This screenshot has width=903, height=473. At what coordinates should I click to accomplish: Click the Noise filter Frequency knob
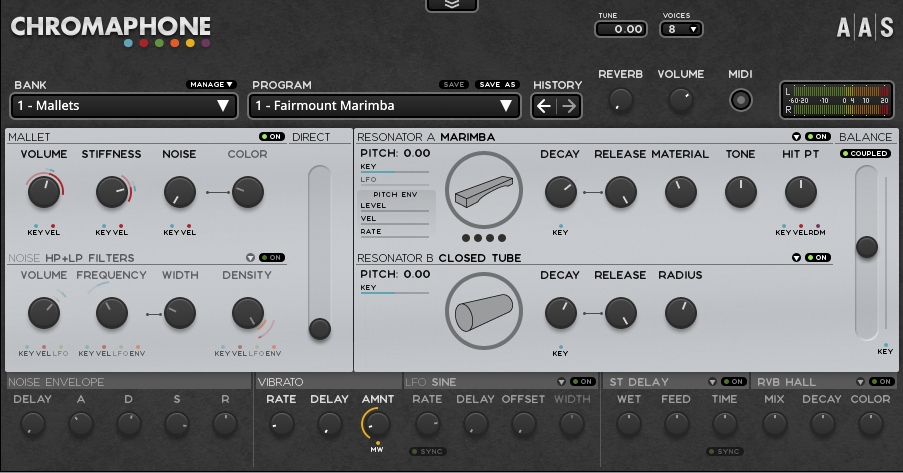pyautogui.click(x=112, y=313)
